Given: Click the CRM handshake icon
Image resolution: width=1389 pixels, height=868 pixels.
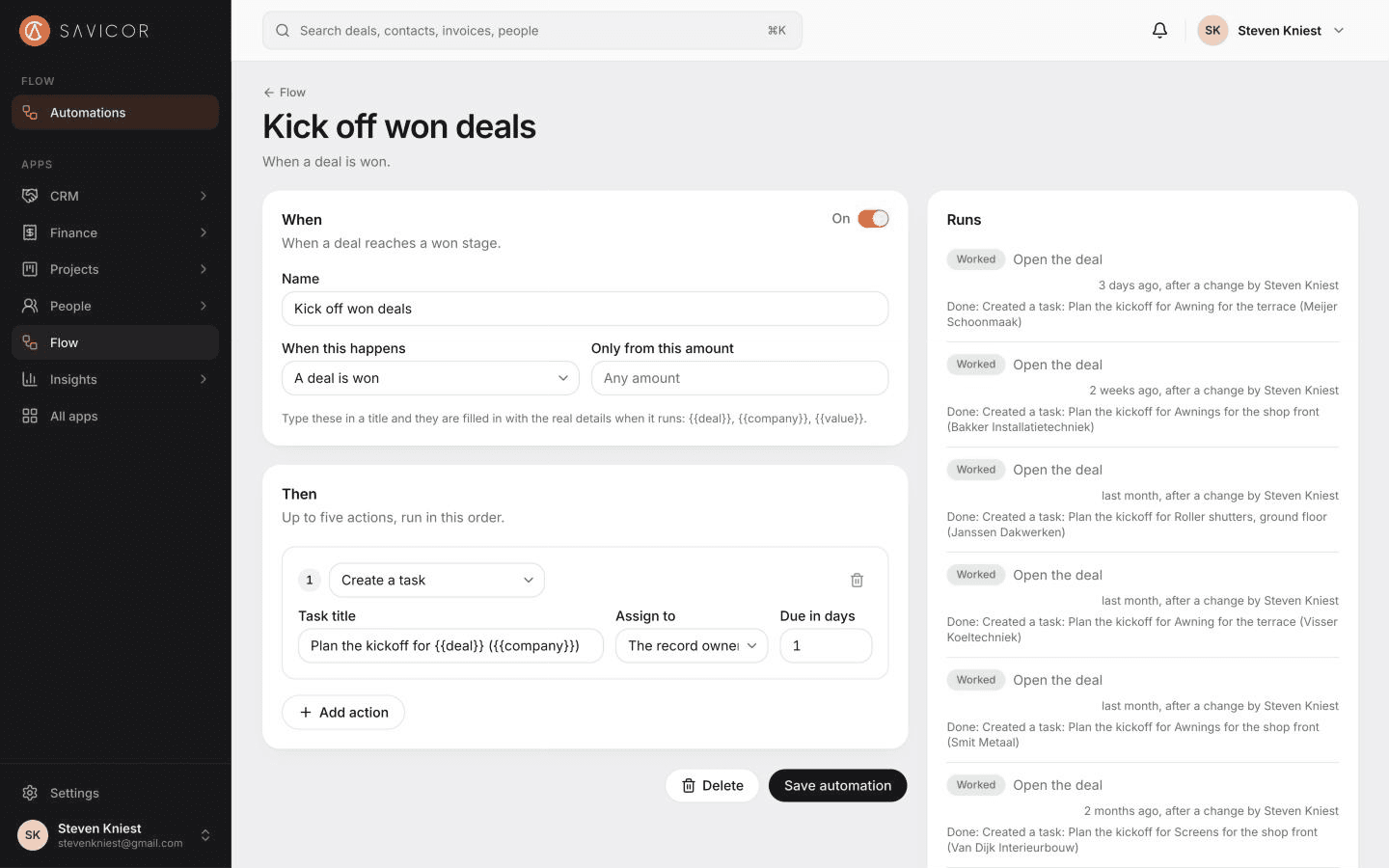Looking at the screenshot, I should point(30,196).
